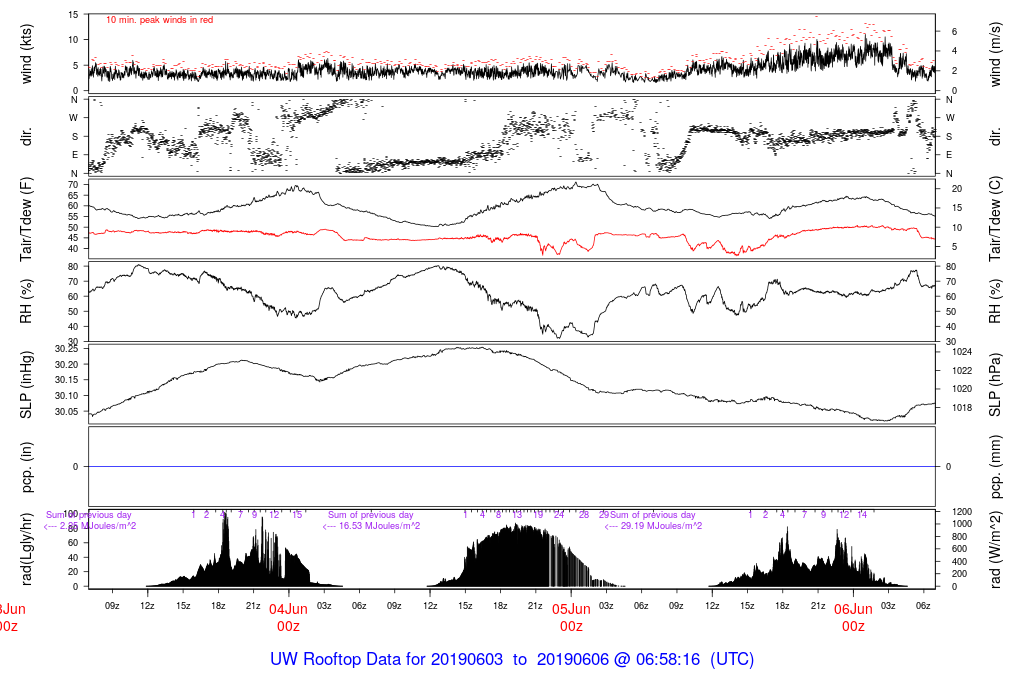Click the red '06Jun 00z' date label
The width and height of the screenshot is (1024, 700).
tap(853, 617)
